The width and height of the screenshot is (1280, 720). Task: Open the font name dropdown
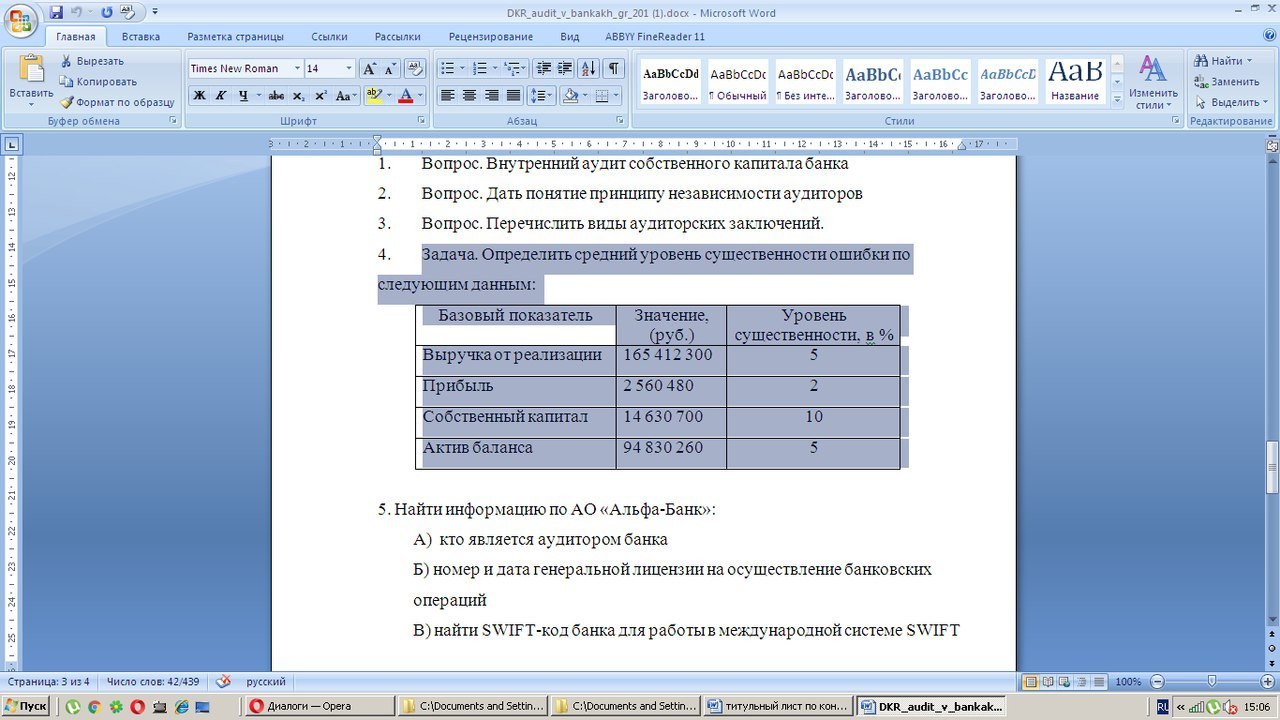(297, 69)
